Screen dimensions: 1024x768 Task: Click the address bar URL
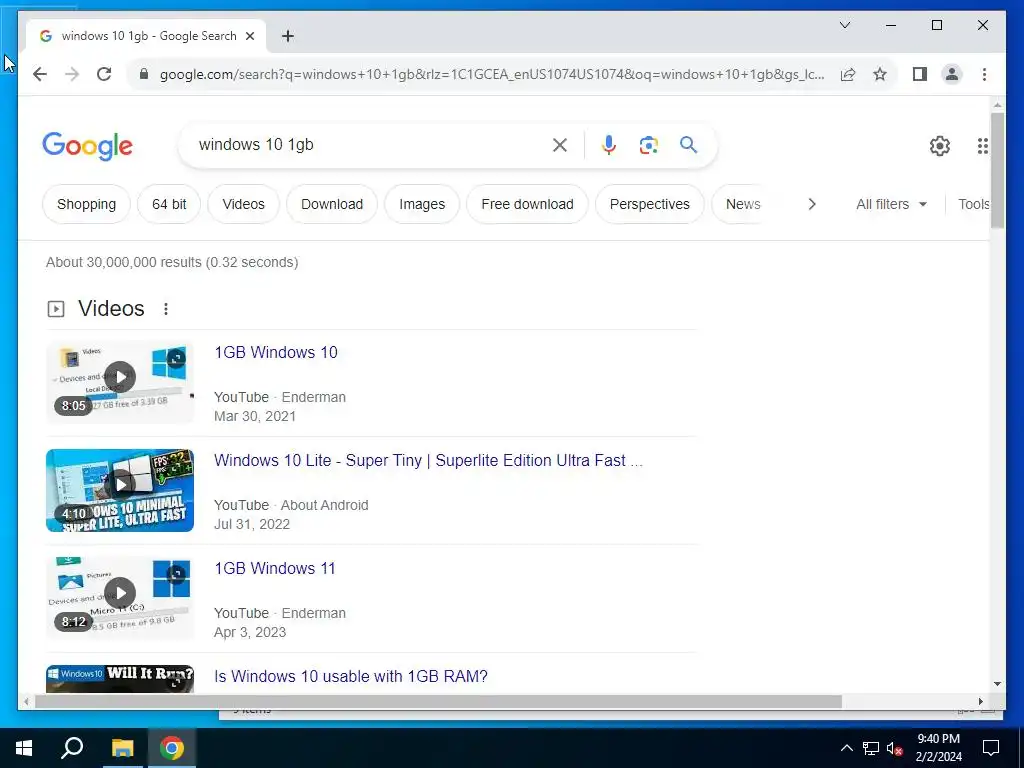pos(492,74)
